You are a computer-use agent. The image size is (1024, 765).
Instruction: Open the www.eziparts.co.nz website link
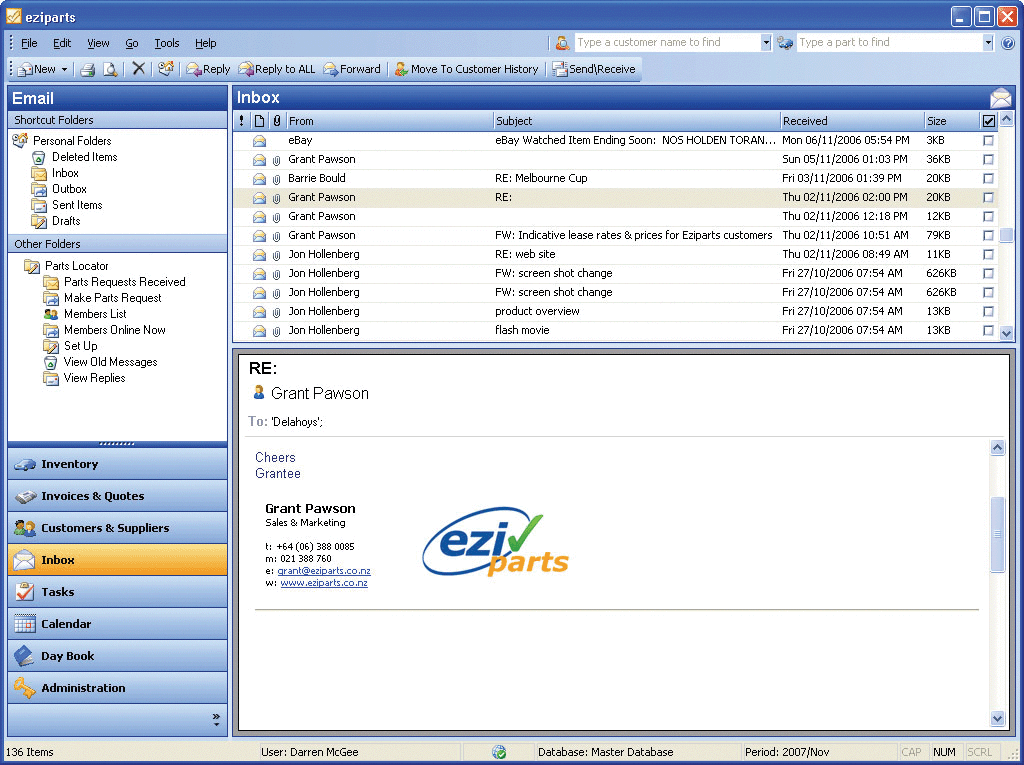[324, 583]
